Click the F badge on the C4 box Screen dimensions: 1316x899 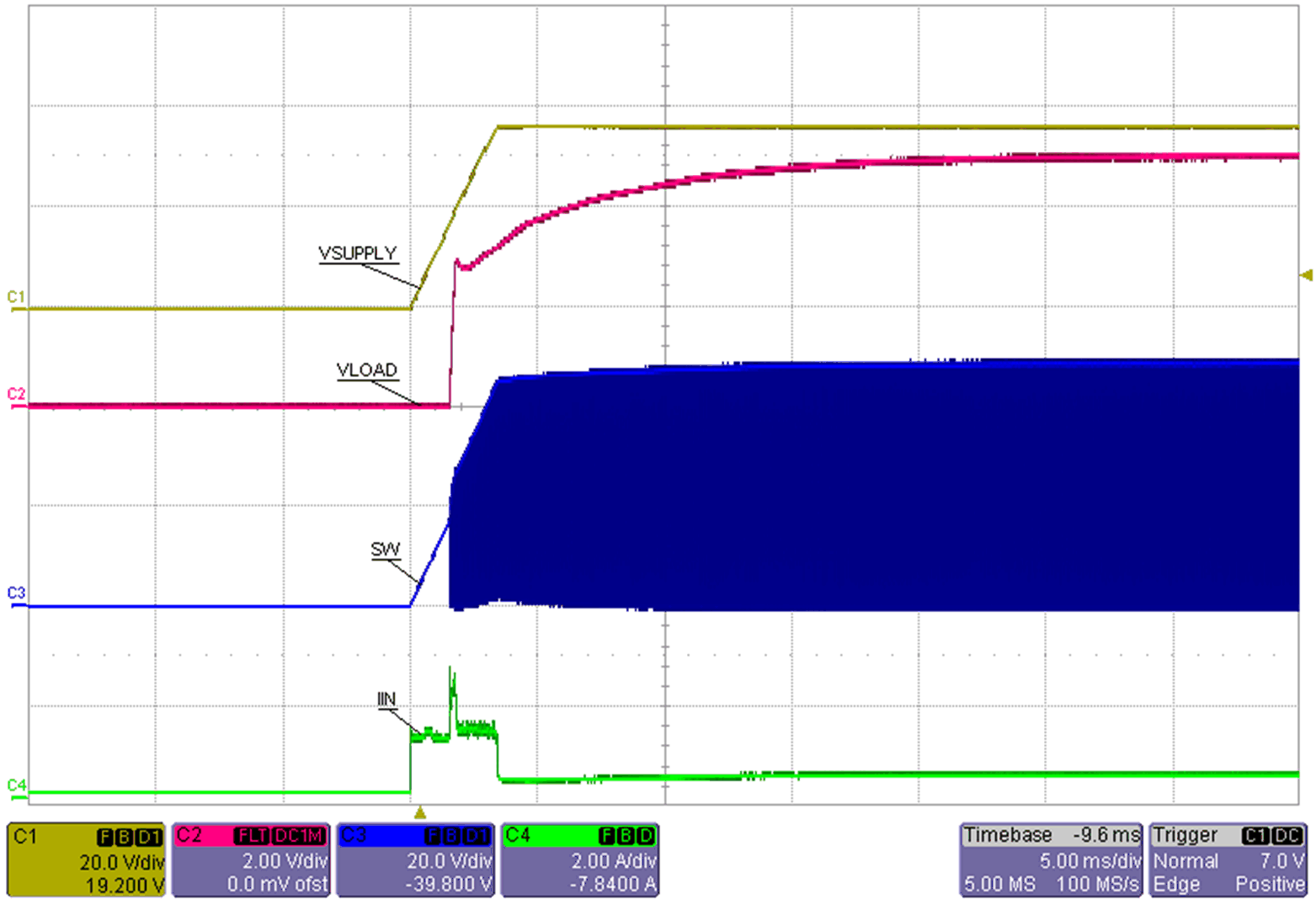(605, 836)
